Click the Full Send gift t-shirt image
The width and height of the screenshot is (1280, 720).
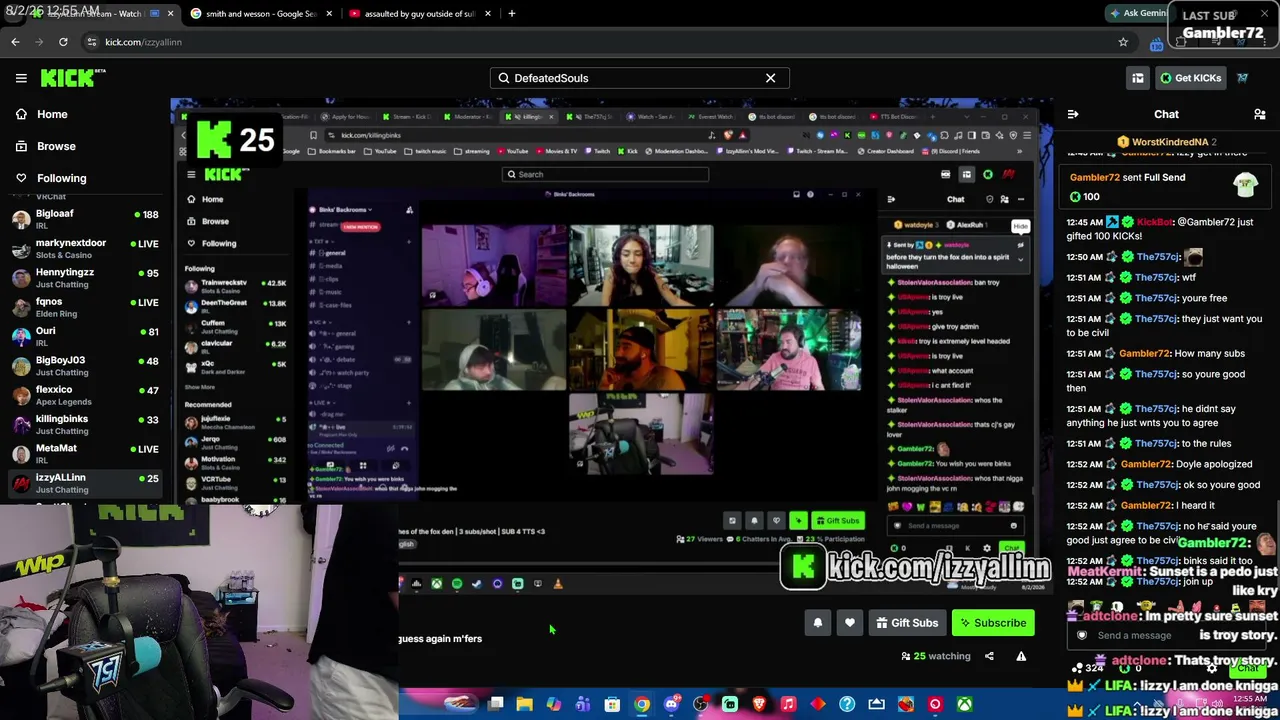1245,185
